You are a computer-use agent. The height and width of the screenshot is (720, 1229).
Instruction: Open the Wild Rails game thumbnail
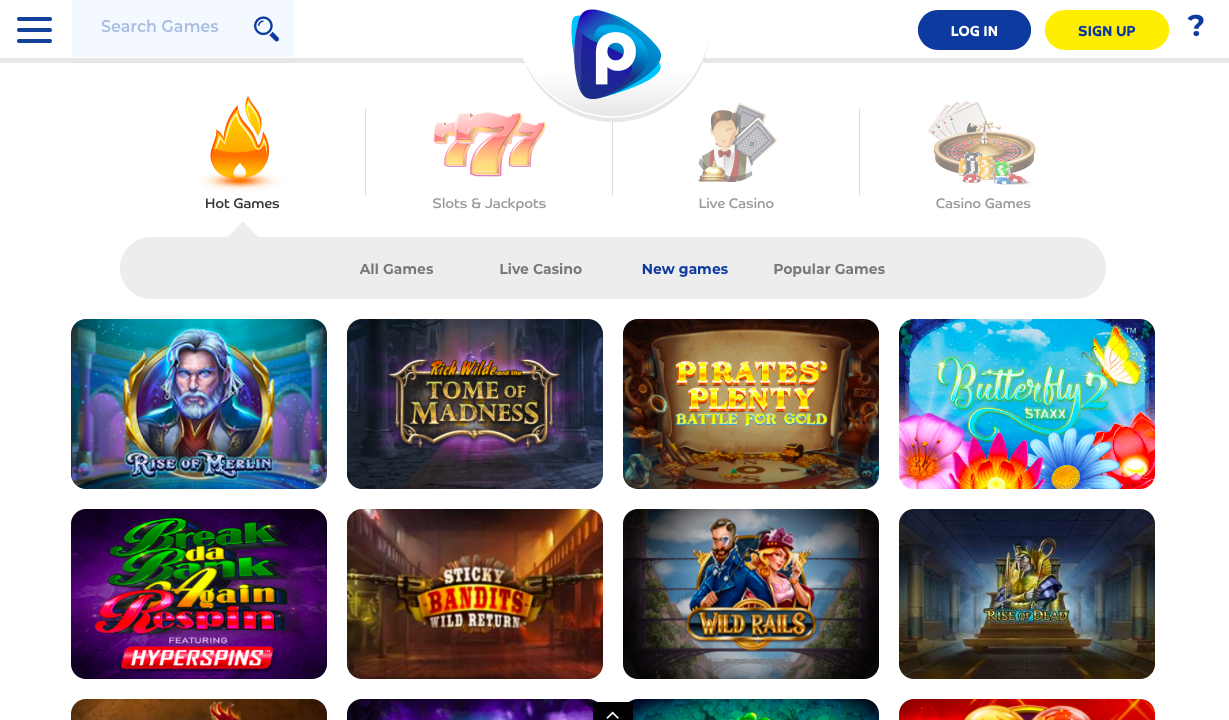[x=751, y=594]
